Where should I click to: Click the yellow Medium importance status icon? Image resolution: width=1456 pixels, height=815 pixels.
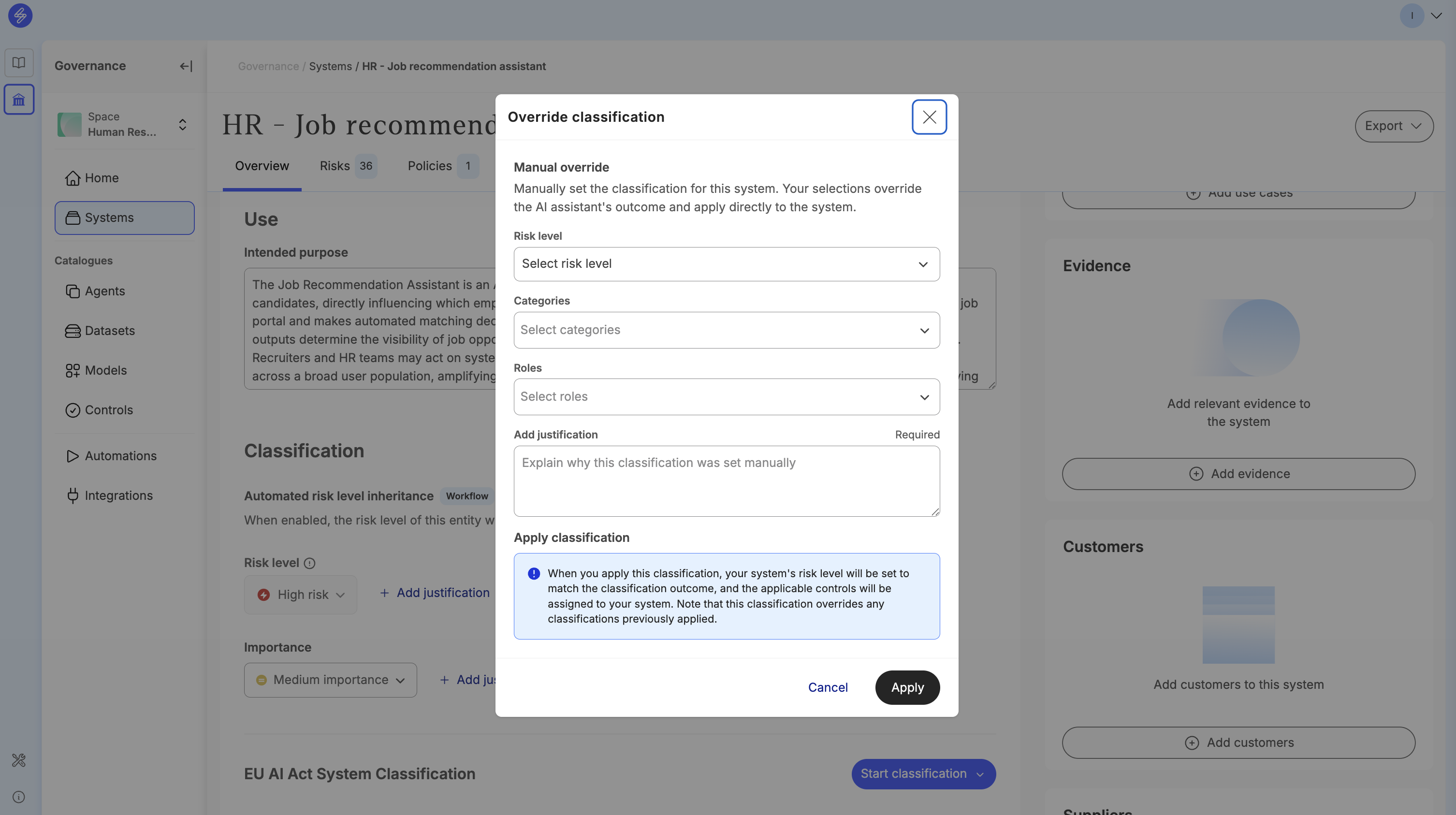[x=261, y=680]
